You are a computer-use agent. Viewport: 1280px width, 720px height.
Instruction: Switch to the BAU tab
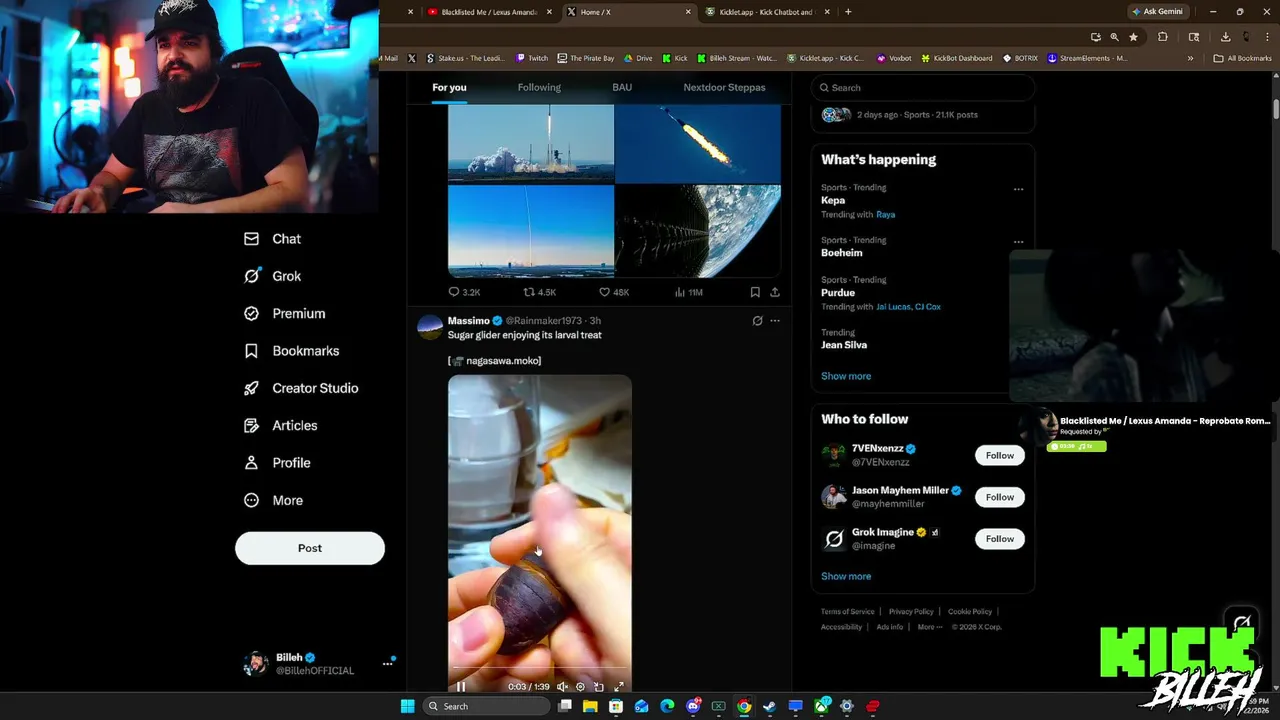622,87
